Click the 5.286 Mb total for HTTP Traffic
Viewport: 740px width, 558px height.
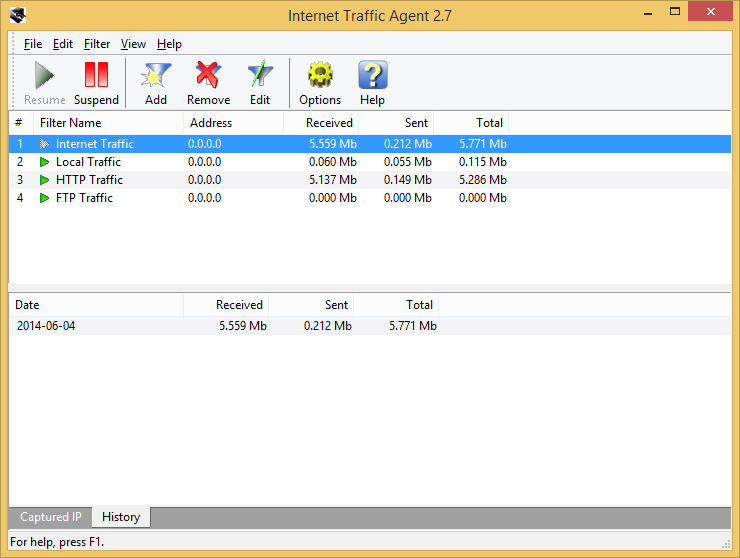tap(483, 180)
